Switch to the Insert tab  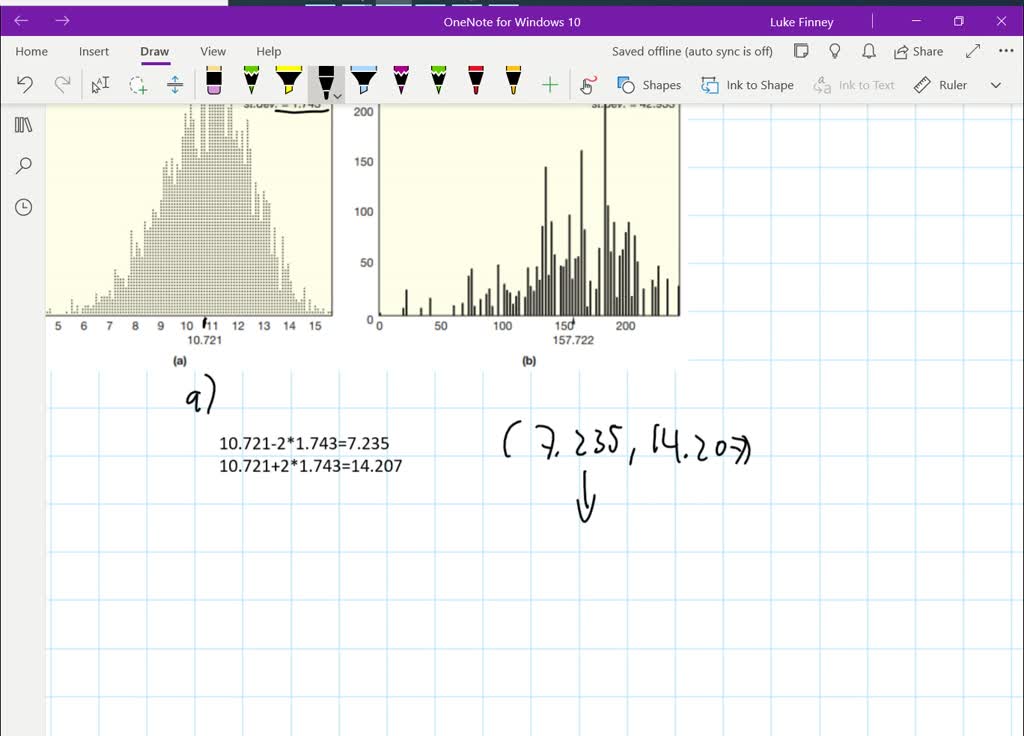[x=94, y=51]
